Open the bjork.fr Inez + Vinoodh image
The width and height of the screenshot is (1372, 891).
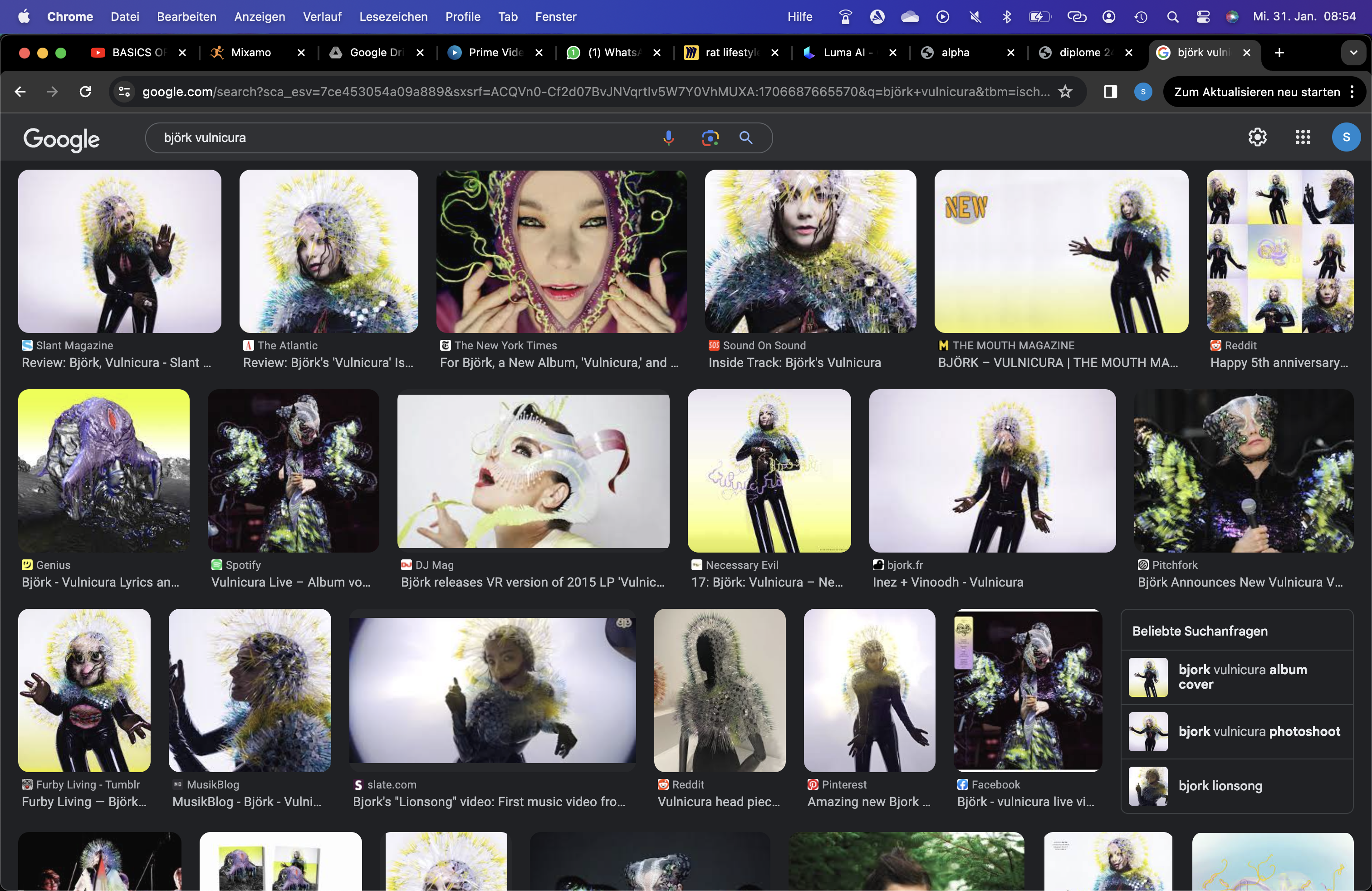(x=992, y=470)
